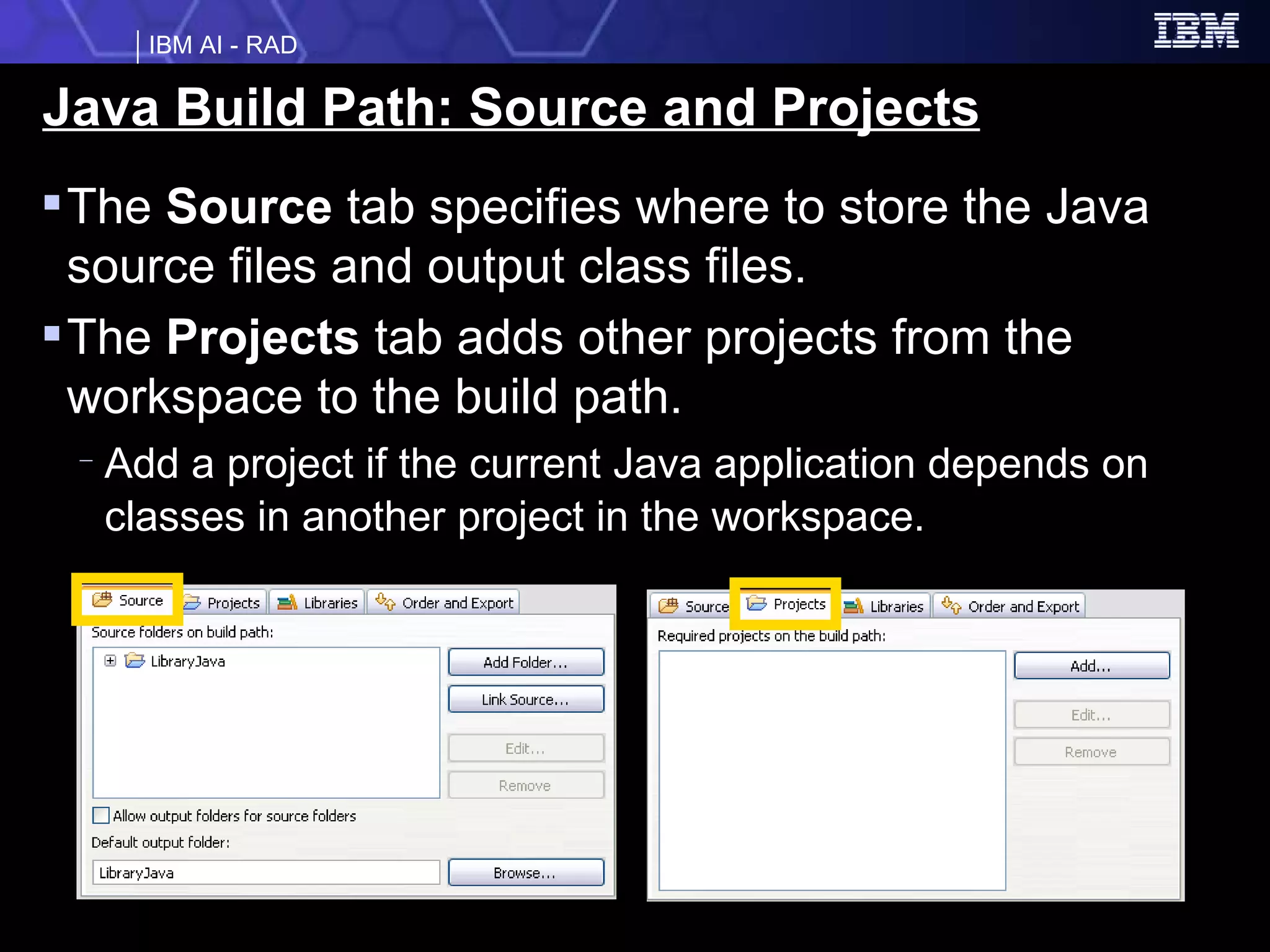The image size is (1270, 952).
Task: Click the LibraryJava folder icon in the source tree
Action: [135, 661]
